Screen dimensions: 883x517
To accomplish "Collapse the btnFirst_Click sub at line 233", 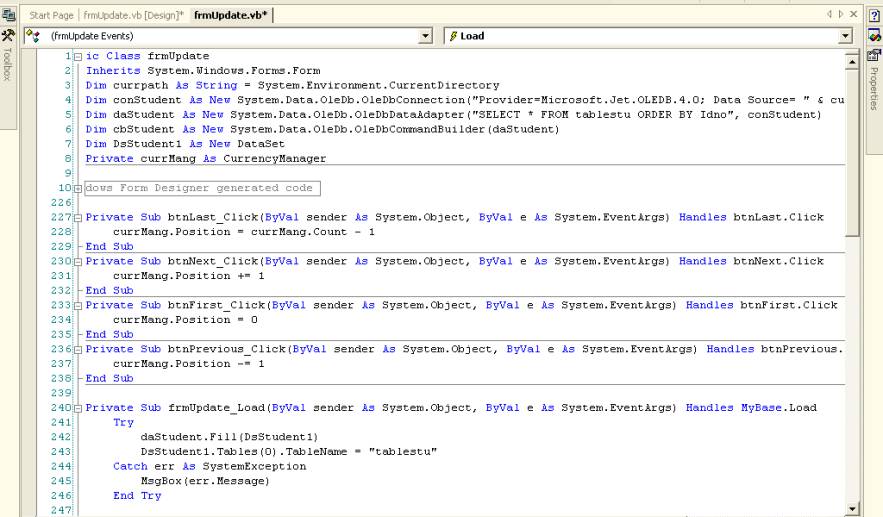I will tap(78, 305).
